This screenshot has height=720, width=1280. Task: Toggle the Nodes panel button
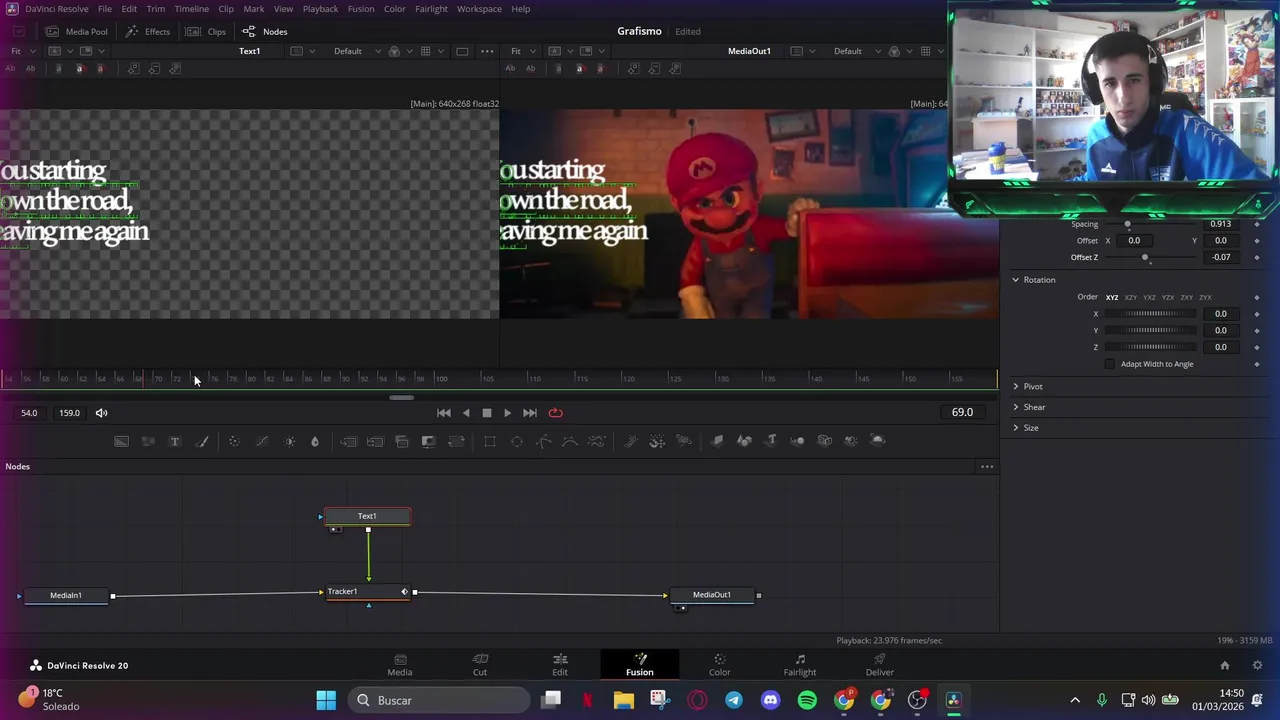pyautogui.click(x=265, y=32)
